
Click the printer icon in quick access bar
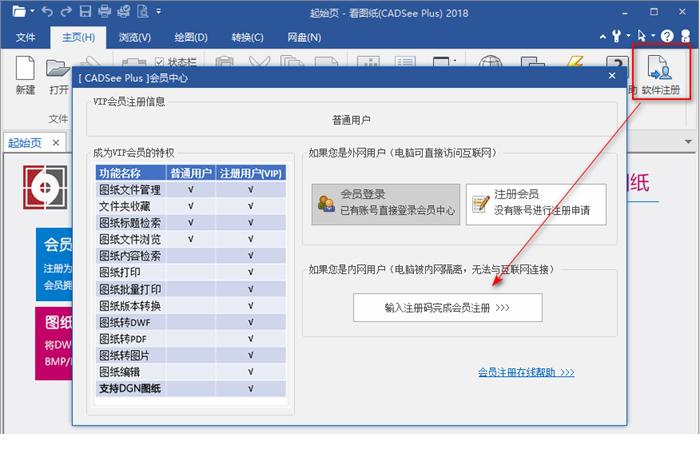pyautogui.click(x=104, y=11)
